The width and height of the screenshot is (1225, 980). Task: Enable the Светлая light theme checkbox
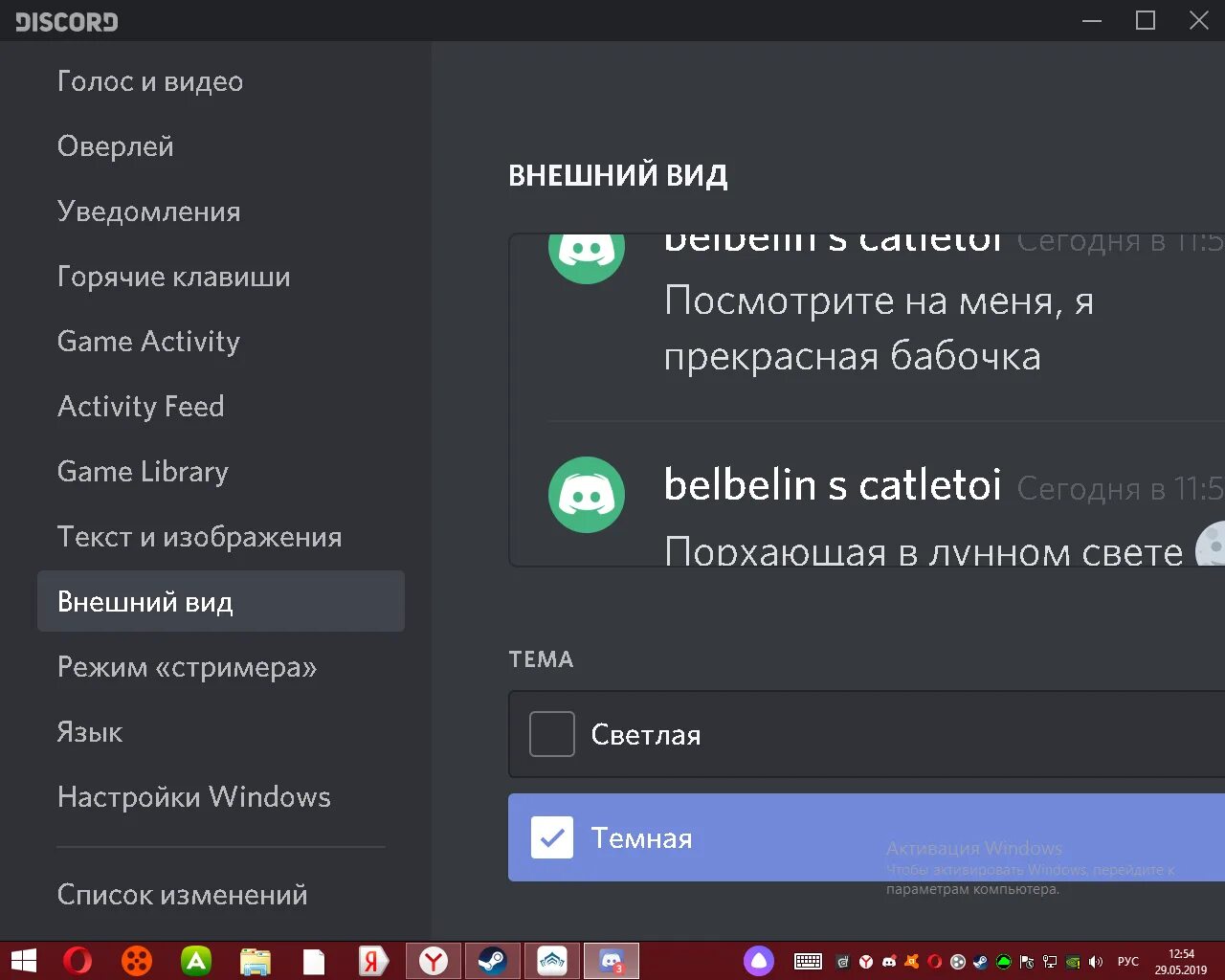coord(552,734)
